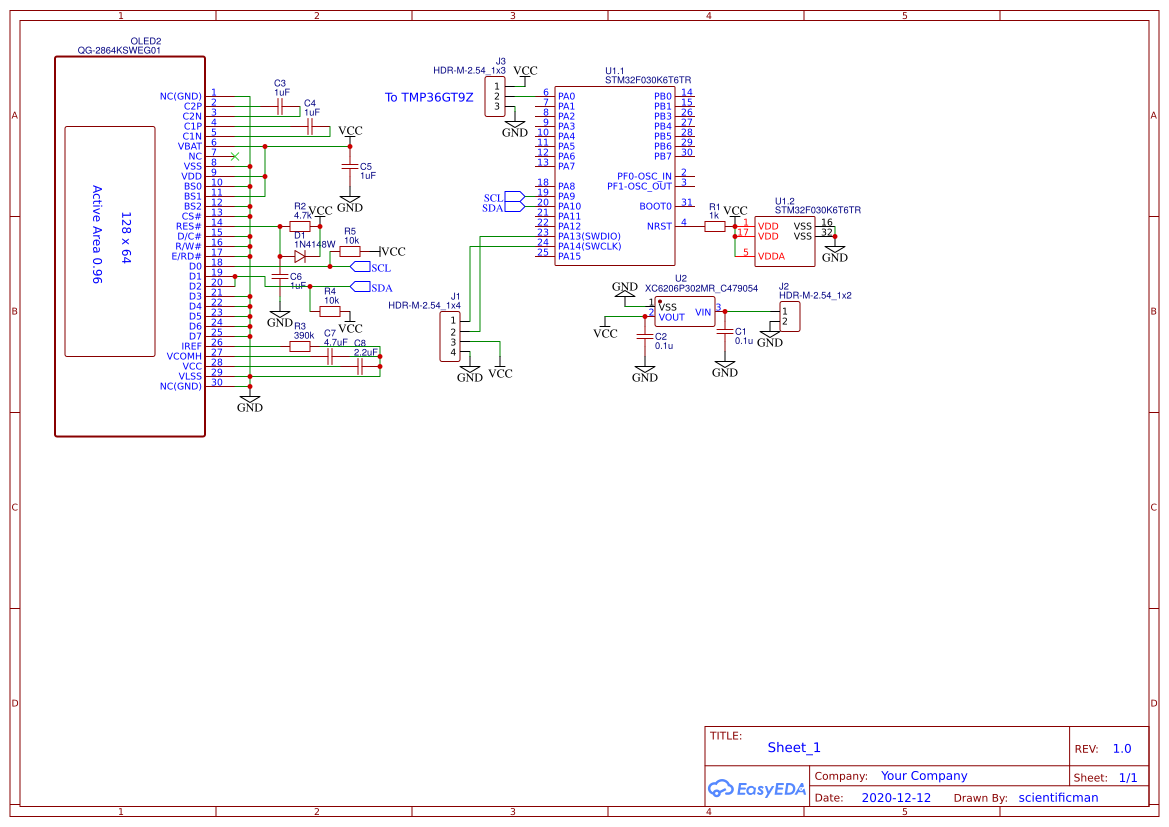Select the Sheet_1 title text

[x=792, y=747]
